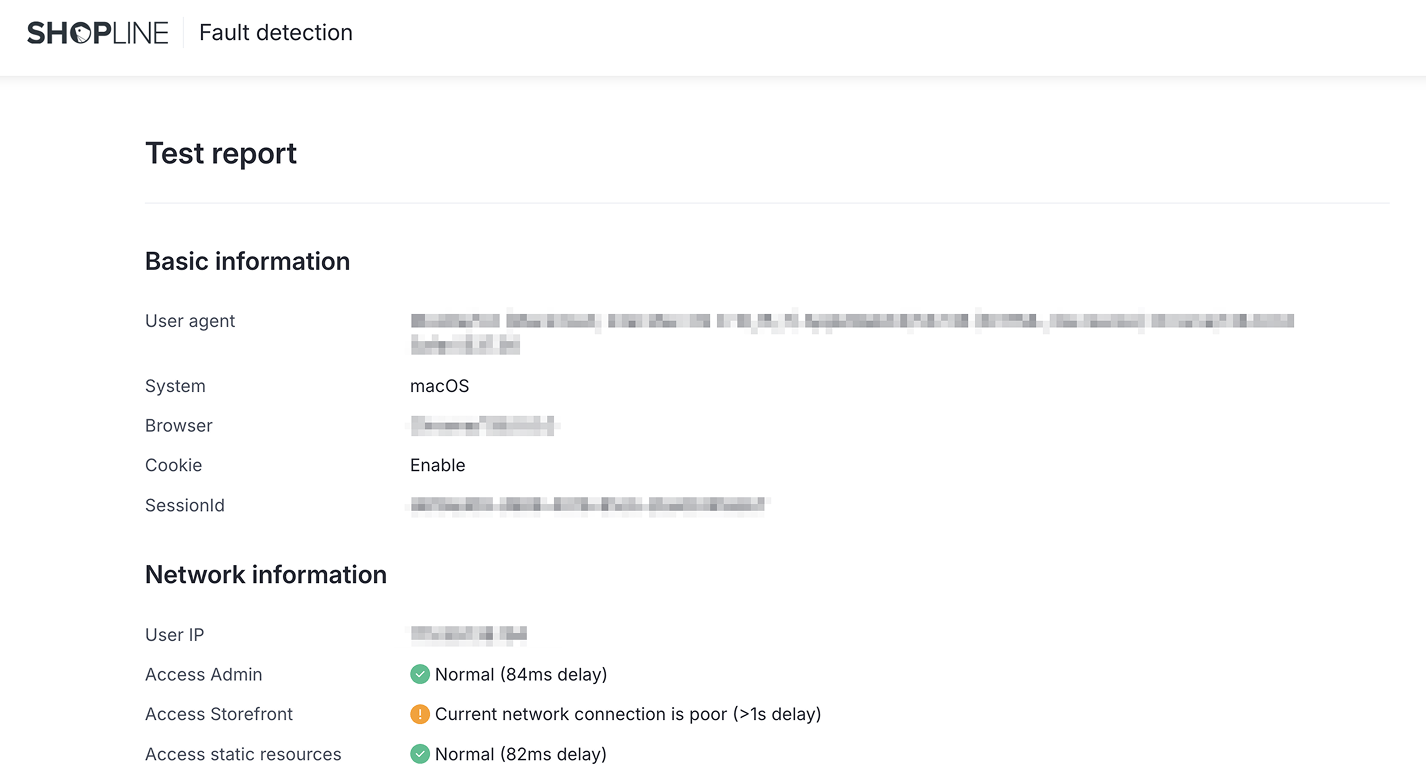Click the Basic information section heading
The image size is (1426, 775).
tap(247, 261)
